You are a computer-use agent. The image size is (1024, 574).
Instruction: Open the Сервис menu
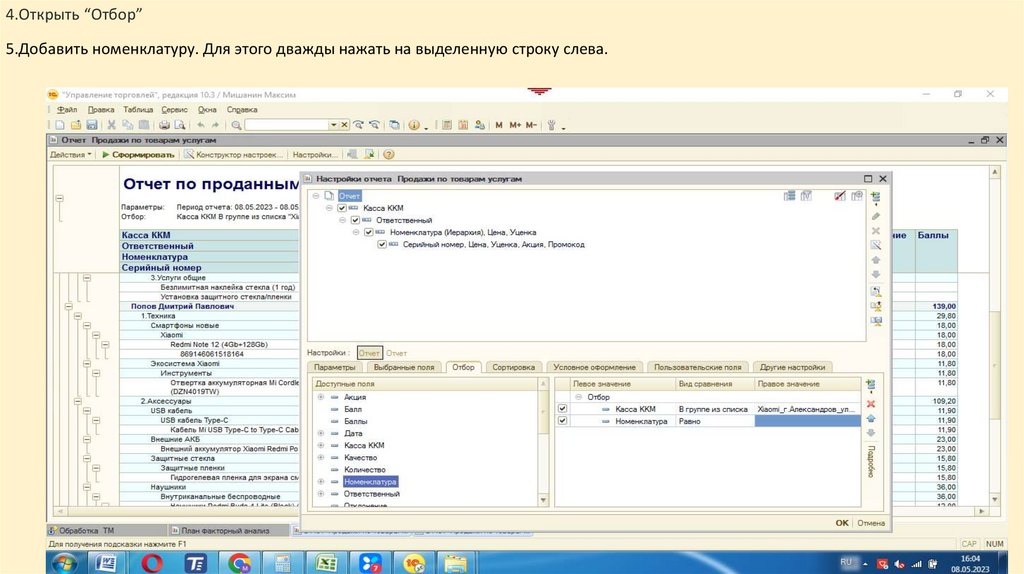point(174,109)
